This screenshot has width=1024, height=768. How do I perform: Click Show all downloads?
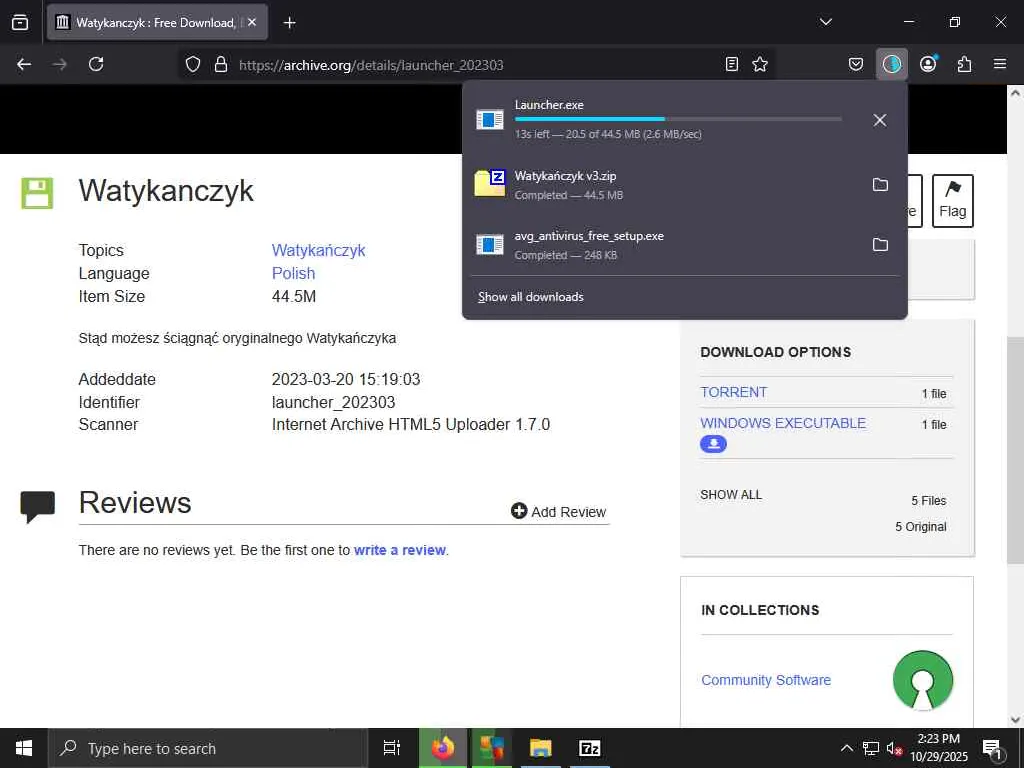pyautogui.click(x=530, y=296)
